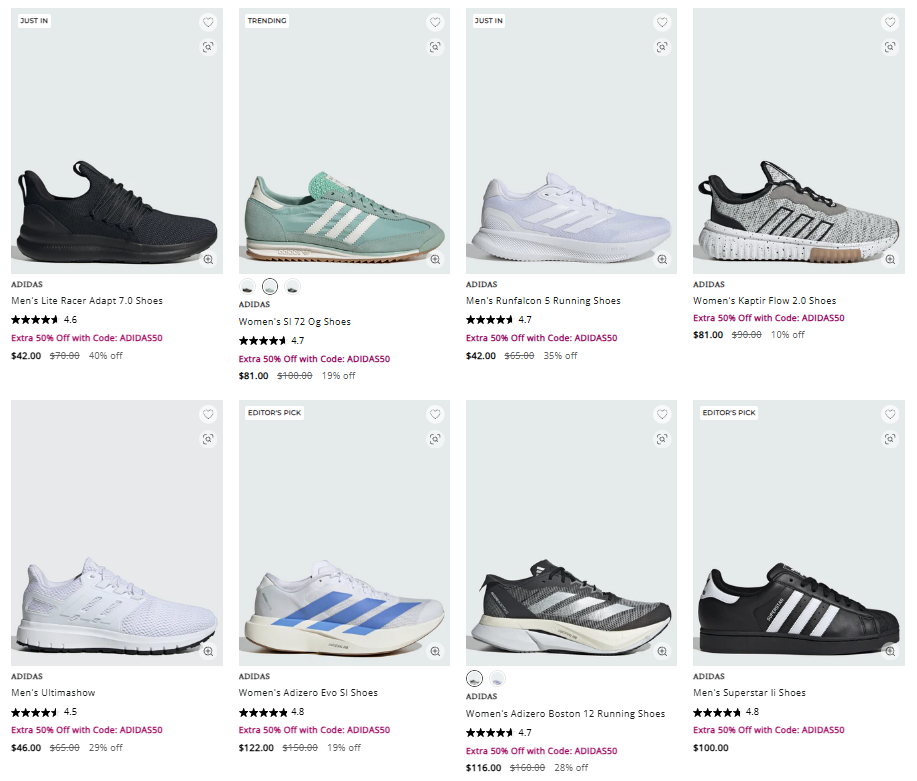Add Women's Kaptir Flow 2.0 to wishlist via heart icon
The width and height of the screenshot is (917, 781).
pyautogui.click(x=889, y=21)
